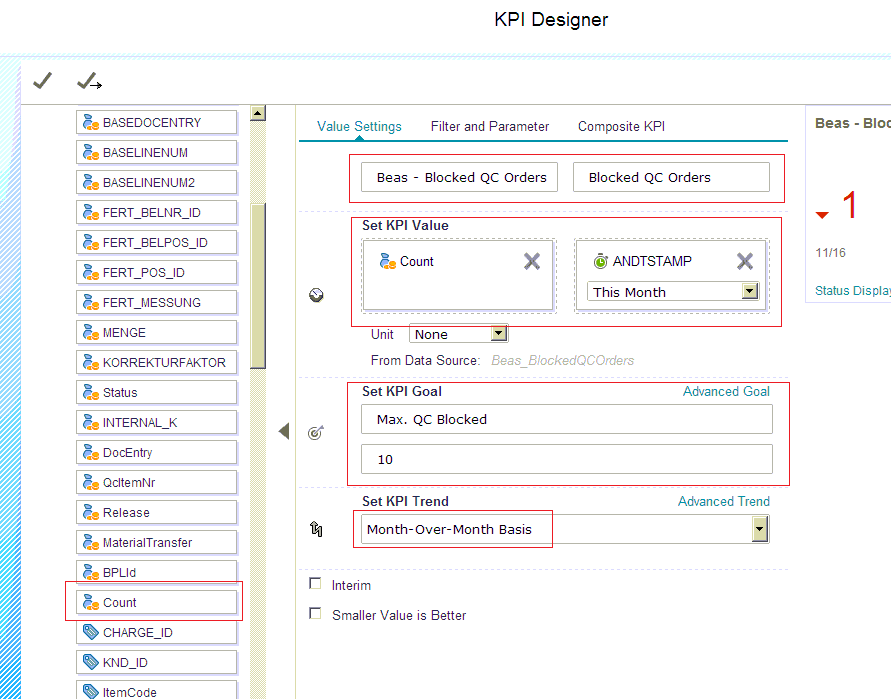
Task: Open Advanced Trend settings
Action: (724, 501)
